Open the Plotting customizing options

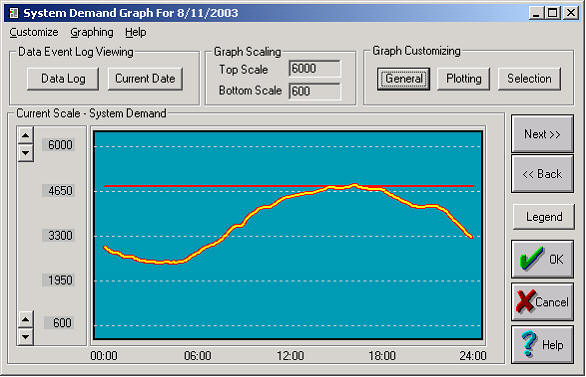[463, 79]
